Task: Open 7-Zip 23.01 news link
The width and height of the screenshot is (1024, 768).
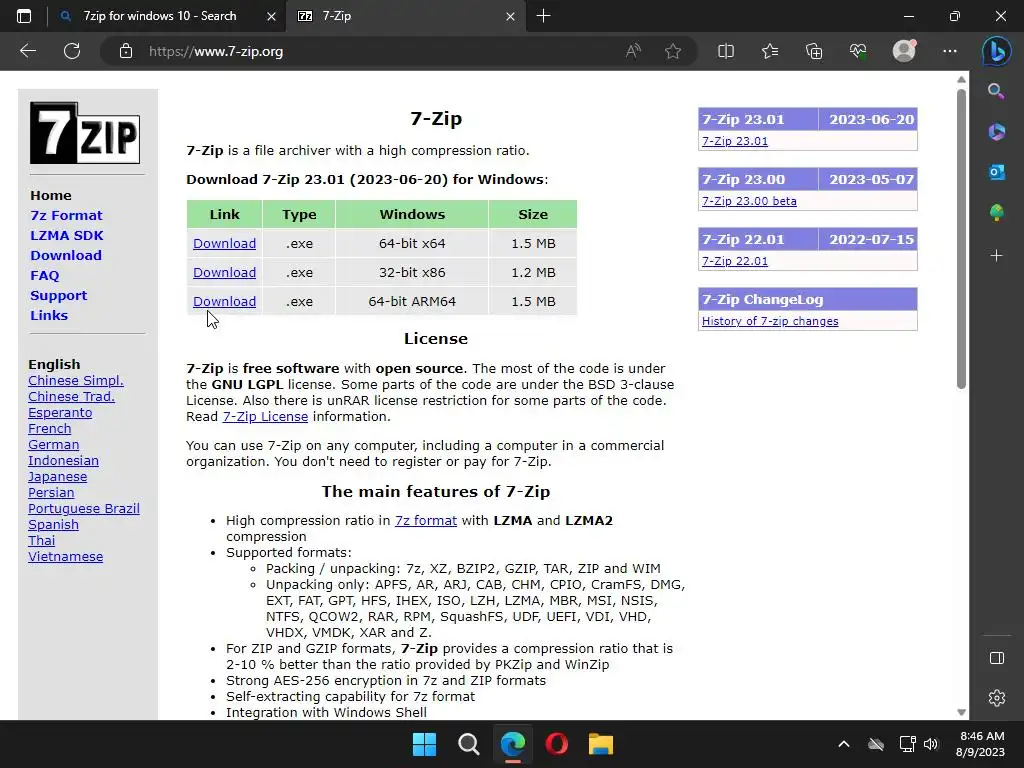Action: [735, 141]
